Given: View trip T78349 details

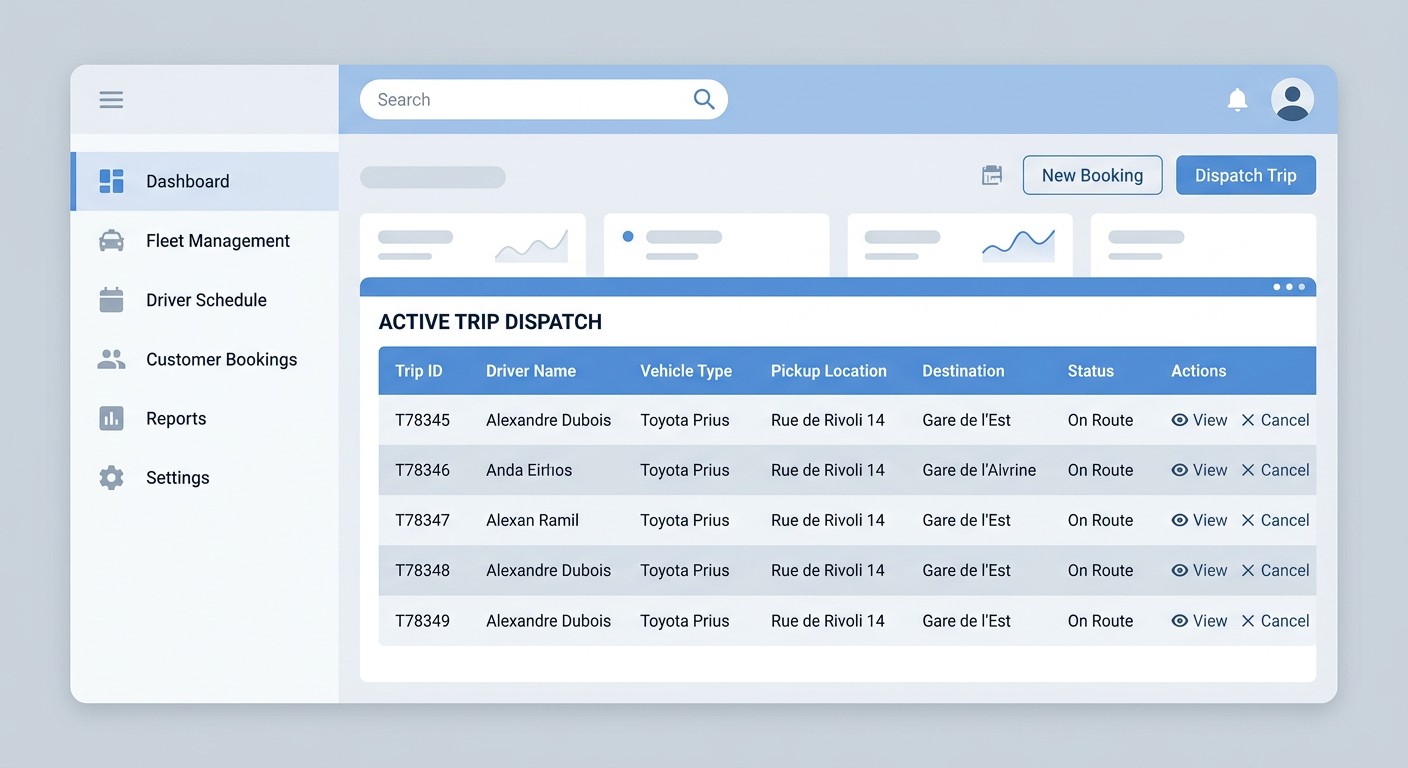Looking at the screenshot, I should tap(1199, 621).
